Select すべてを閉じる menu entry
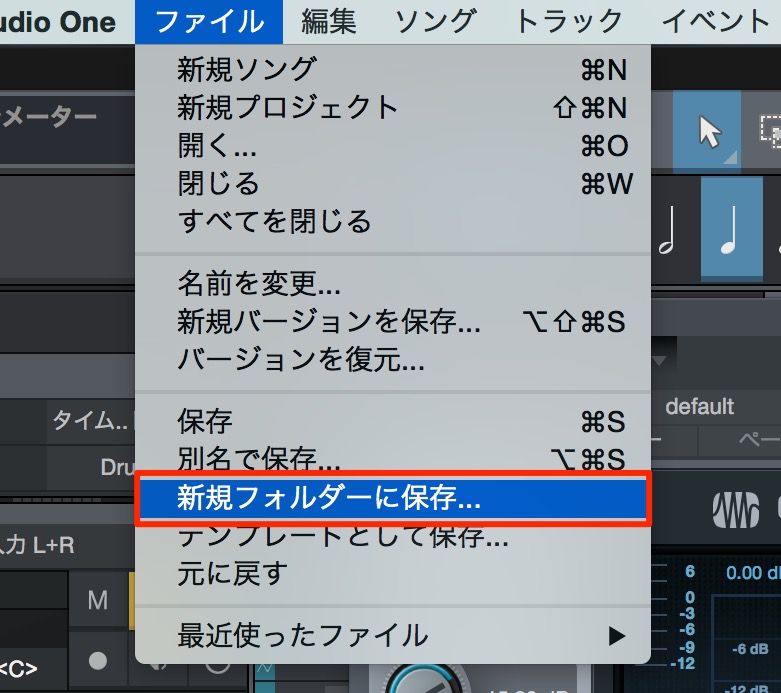The width and height of the screenshot is (781, 693). (392, 221)
